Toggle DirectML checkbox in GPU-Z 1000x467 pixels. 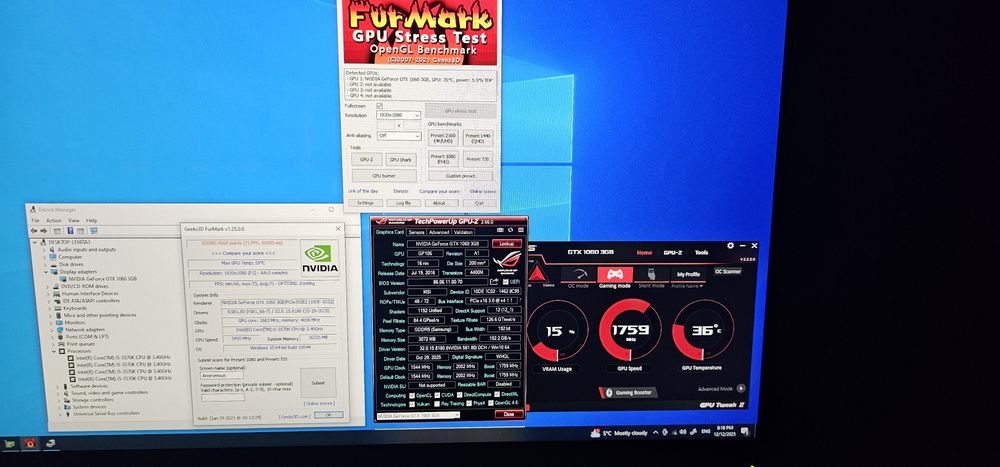497,394
